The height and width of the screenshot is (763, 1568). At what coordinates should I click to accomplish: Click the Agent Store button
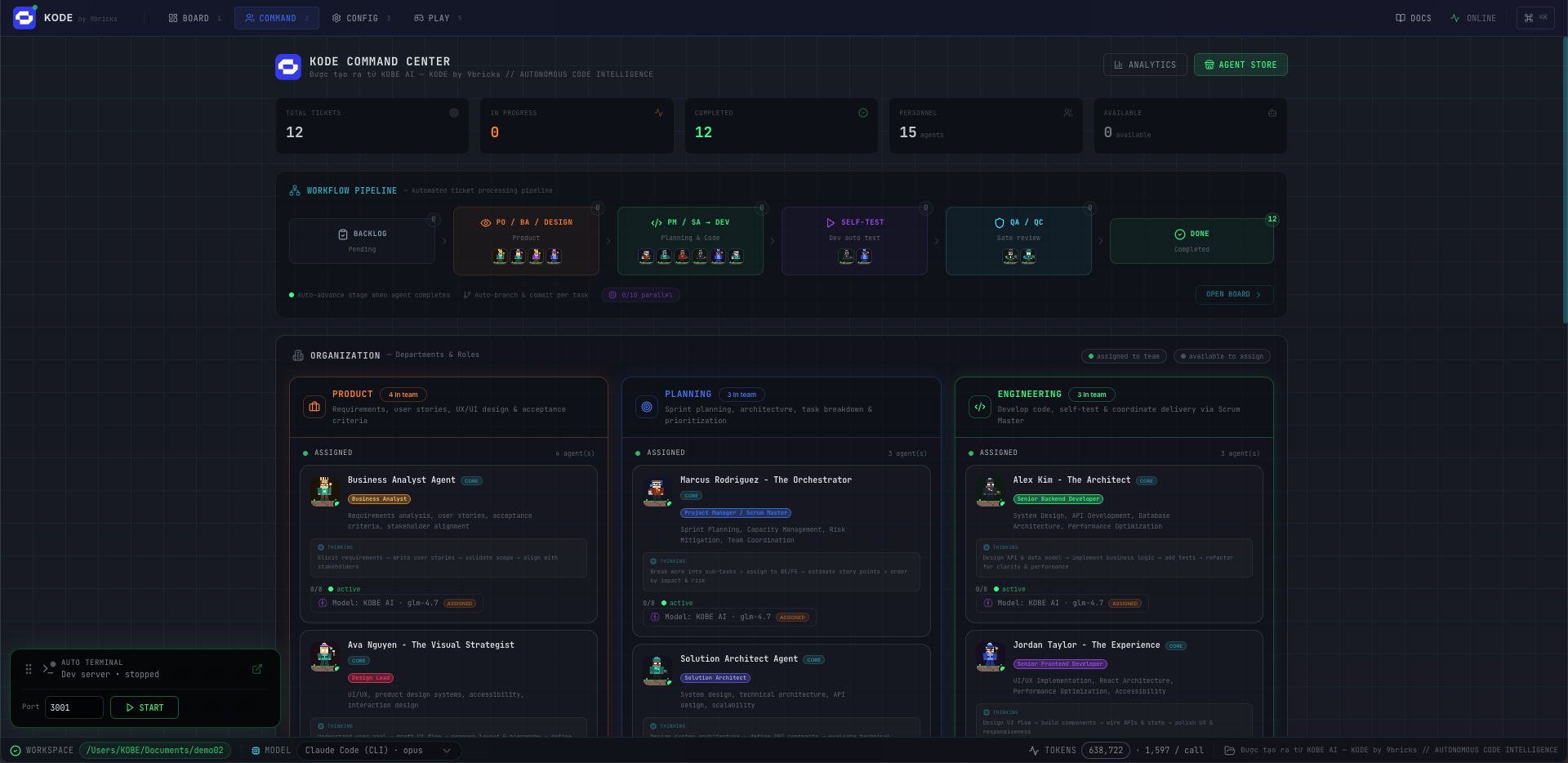1241,65
